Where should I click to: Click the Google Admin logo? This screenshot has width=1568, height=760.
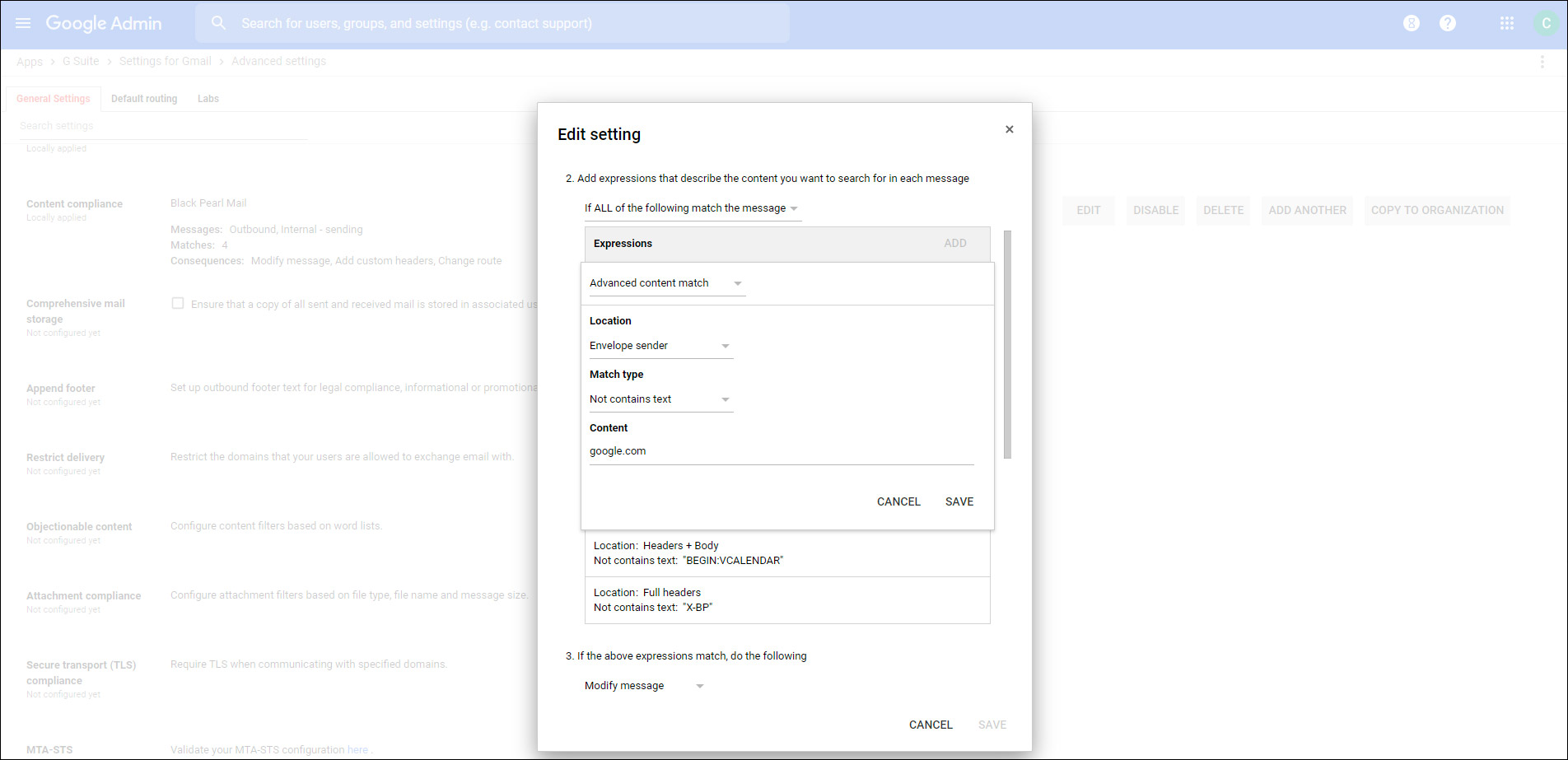tap(104, 23)
